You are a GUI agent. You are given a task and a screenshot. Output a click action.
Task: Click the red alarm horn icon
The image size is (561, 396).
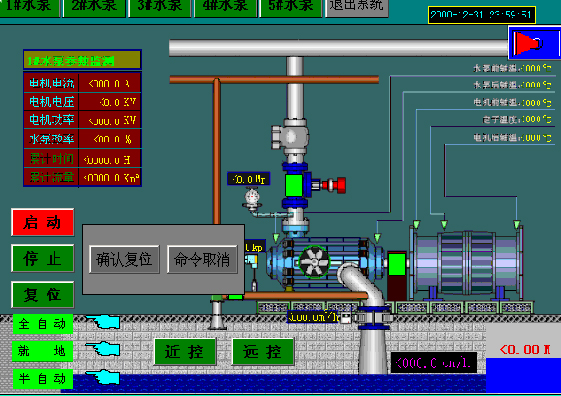coord(528,43)
